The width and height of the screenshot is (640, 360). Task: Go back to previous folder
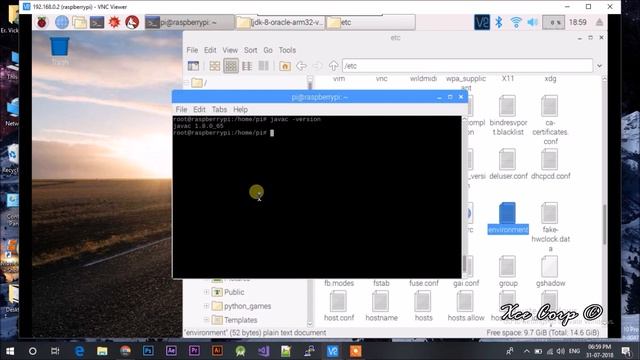[301, 66]
